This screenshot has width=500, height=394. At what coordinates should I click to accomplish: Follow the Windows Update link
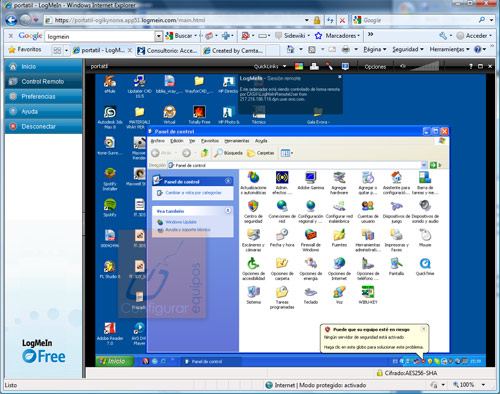[181, 222]
